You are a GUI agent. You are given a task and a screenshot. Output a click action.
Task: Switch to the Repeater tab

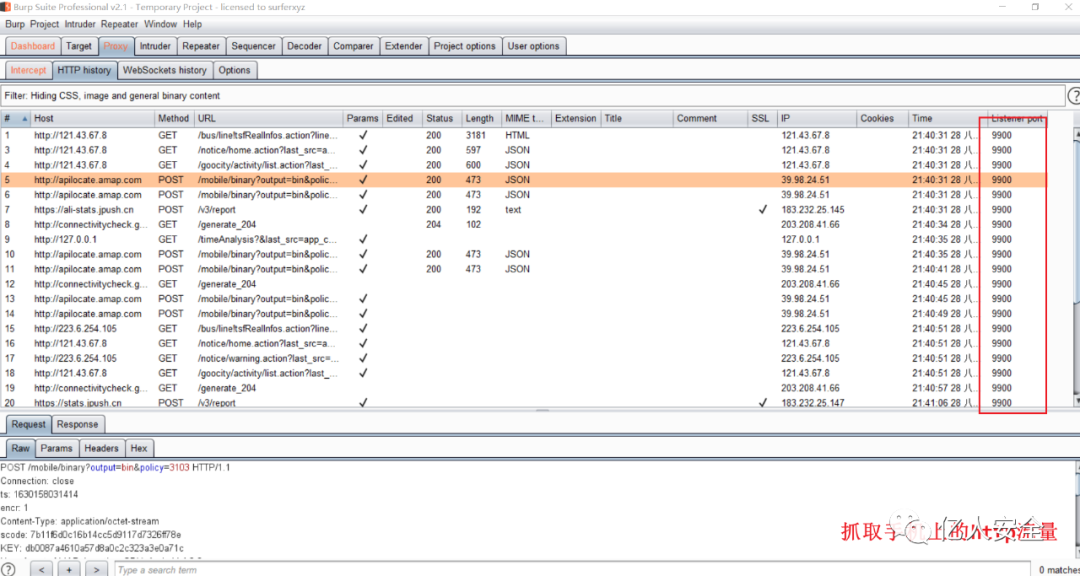coord(200,46)
